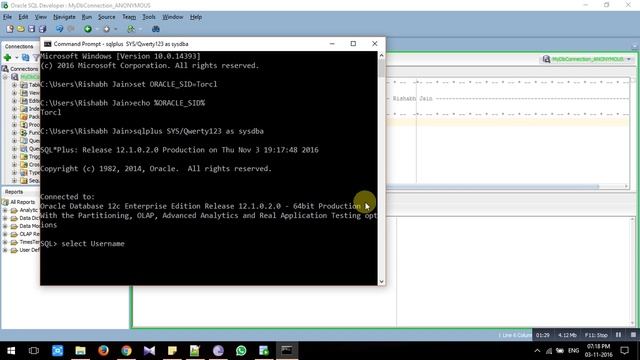Screen dimensions: 640x360
Task: Click the New file icon in SQL Developer toolbar
Action: (10, 29)
